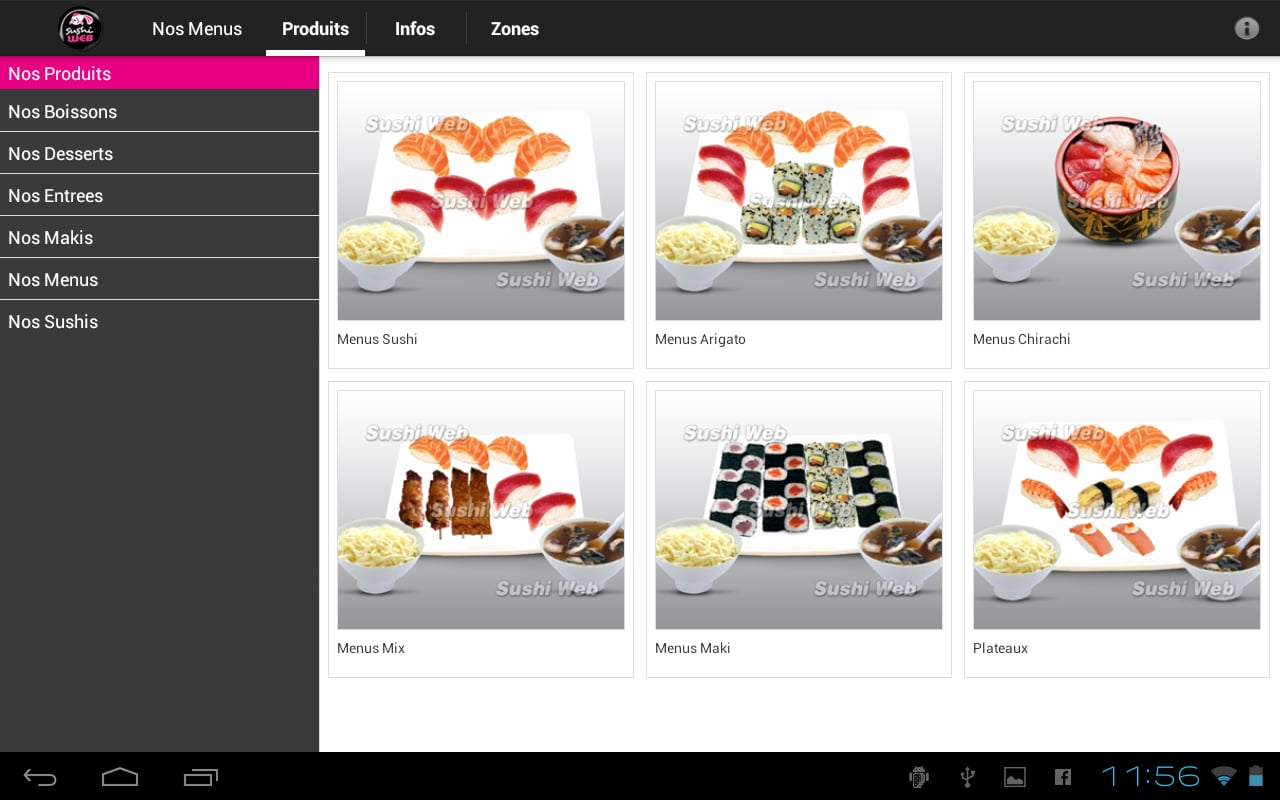This screenshot has width=1280, height=800.
Task: Open the Menus Mix product image
Action: click(481, 510)
